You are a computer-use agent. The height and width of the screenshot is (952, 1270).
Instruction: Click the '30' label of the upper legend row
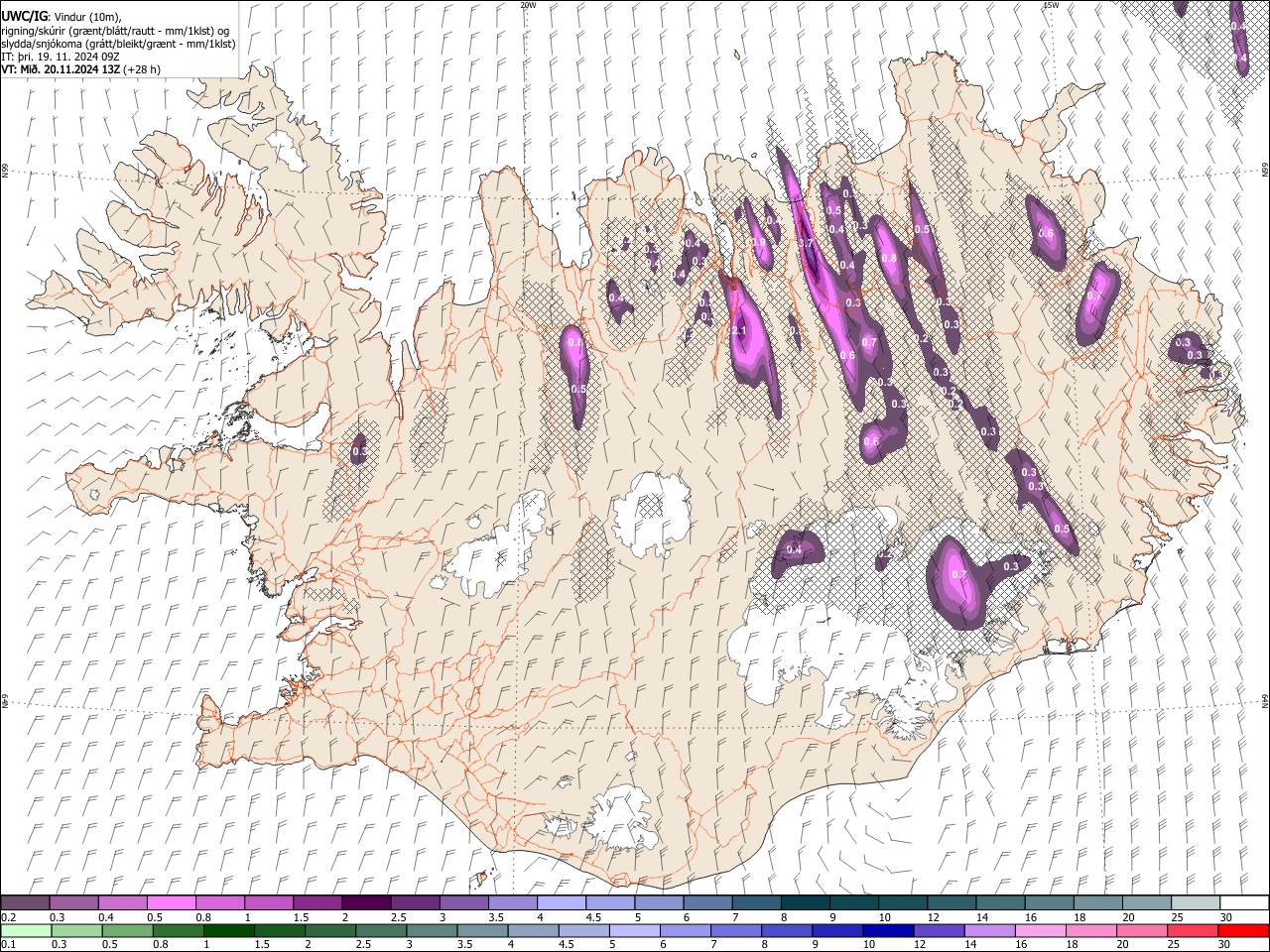point(1226,917)
